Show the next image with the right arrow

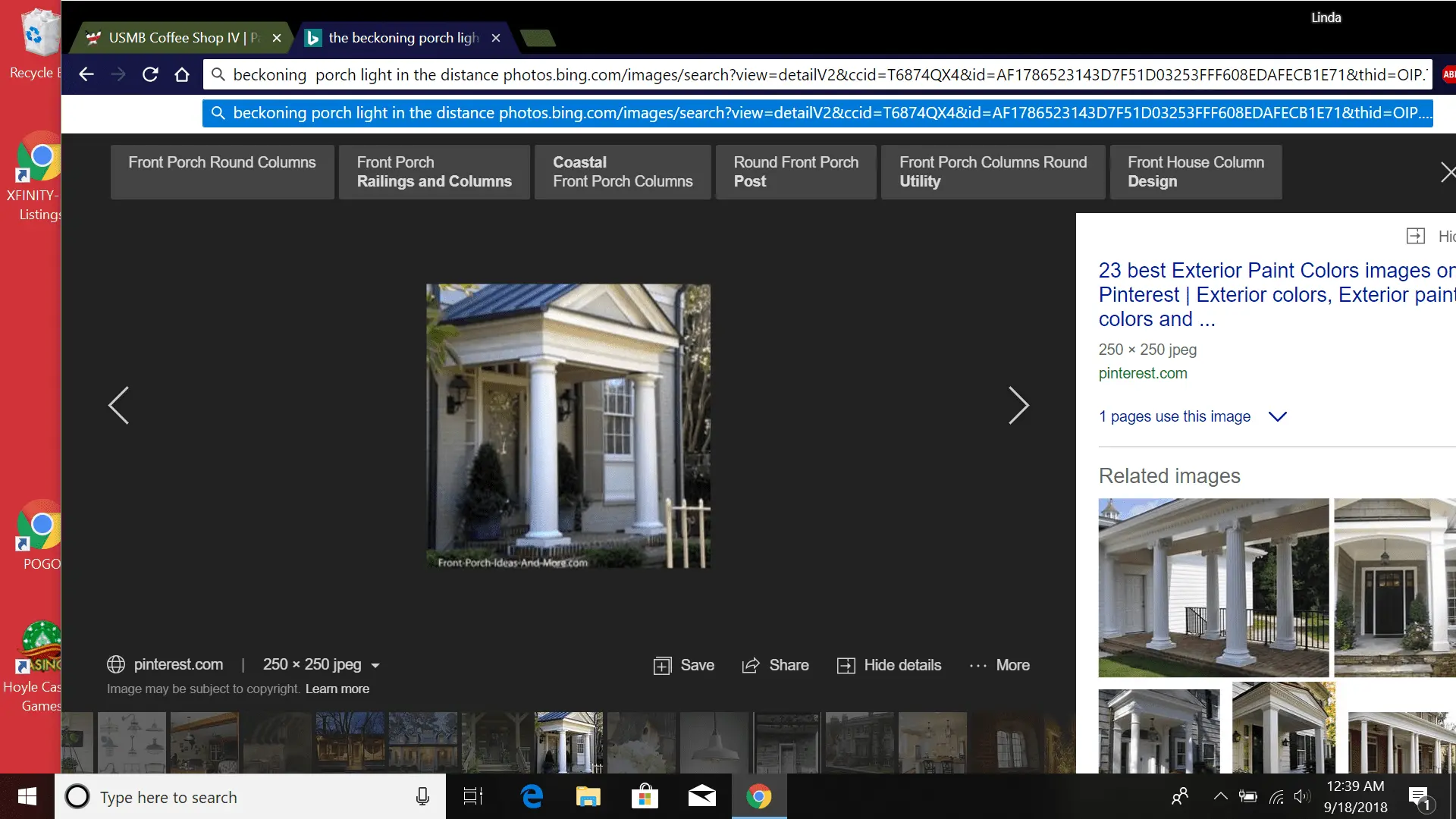pos(1018,405)
